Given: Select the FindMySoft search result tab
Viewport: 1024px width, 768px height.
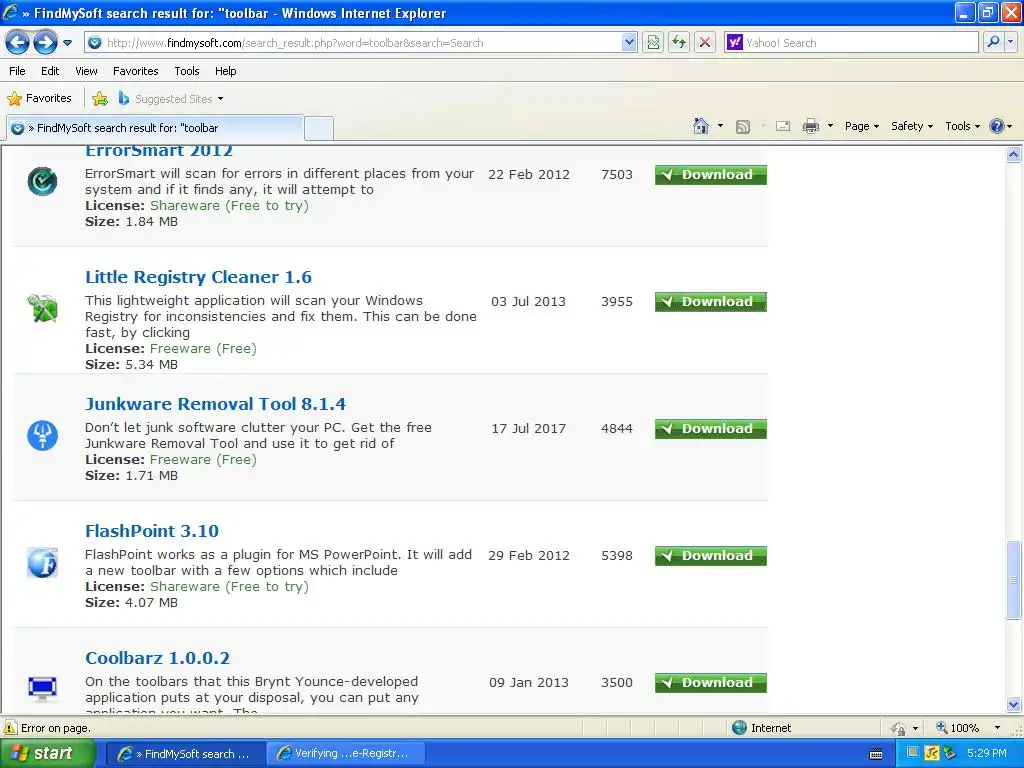Looking at the screenshot, I should tap(155, 128).
